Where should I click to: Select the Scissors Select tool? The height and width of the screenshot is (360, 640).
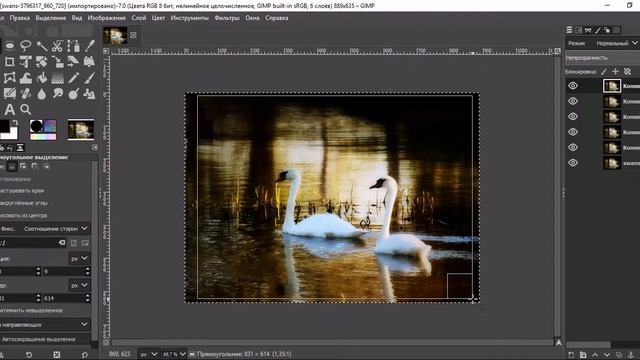(x=58, y=46)
